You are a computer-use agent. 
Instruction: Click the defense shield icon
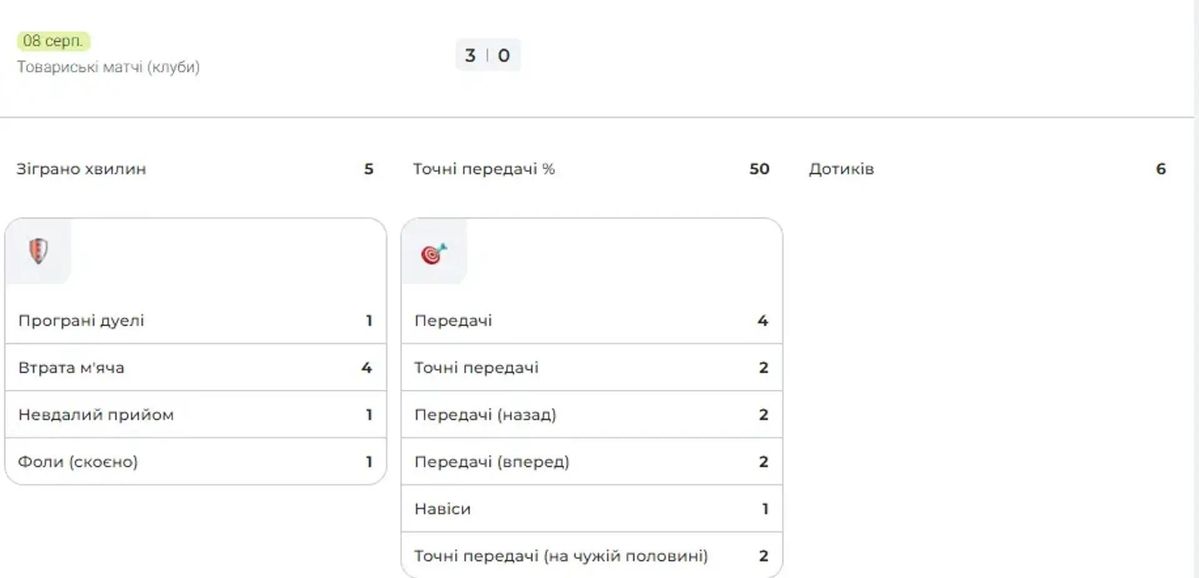(x=37, y=251)
